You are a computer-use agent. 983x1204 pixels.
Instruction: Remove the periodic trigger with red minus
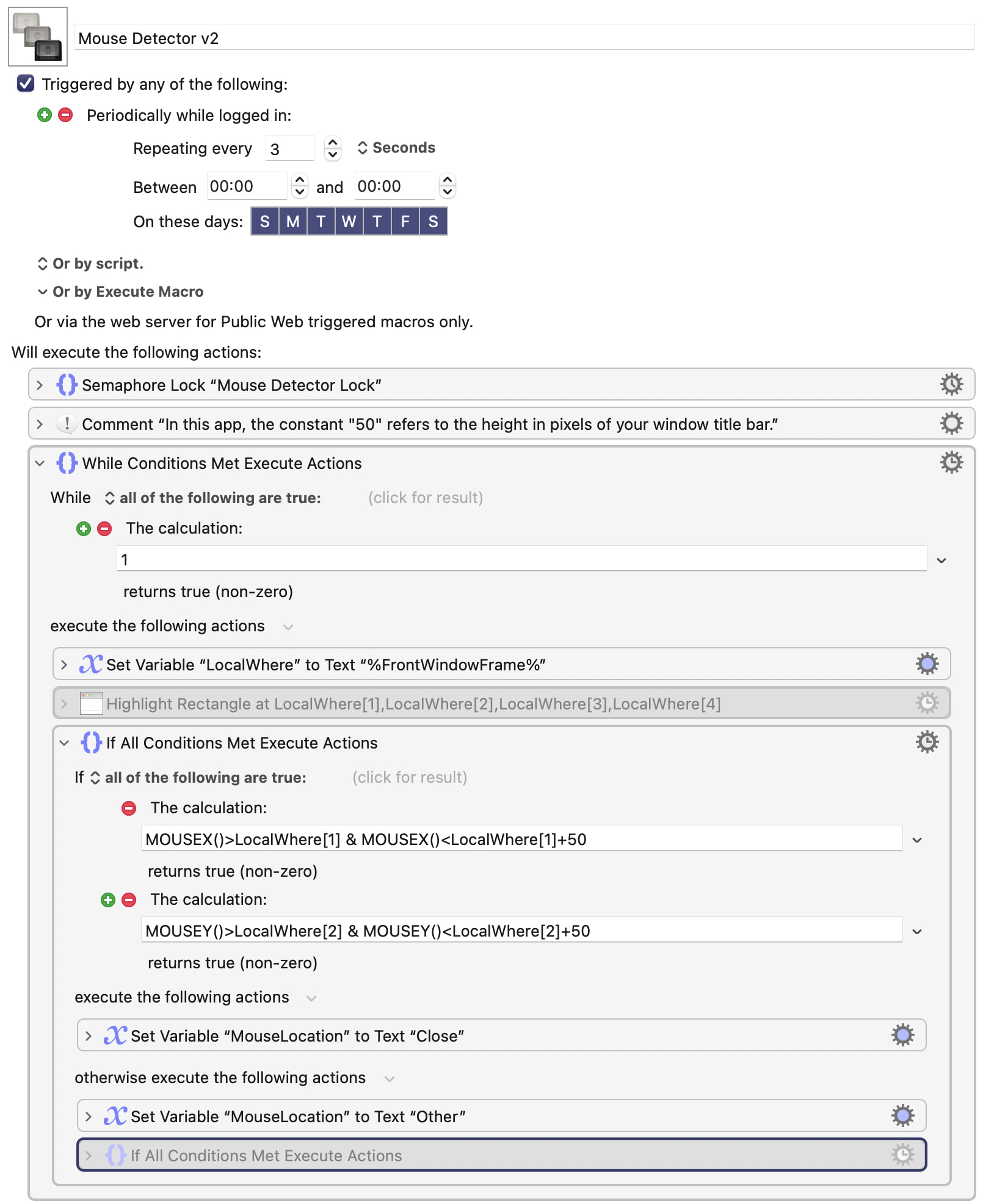coord(65,115)
